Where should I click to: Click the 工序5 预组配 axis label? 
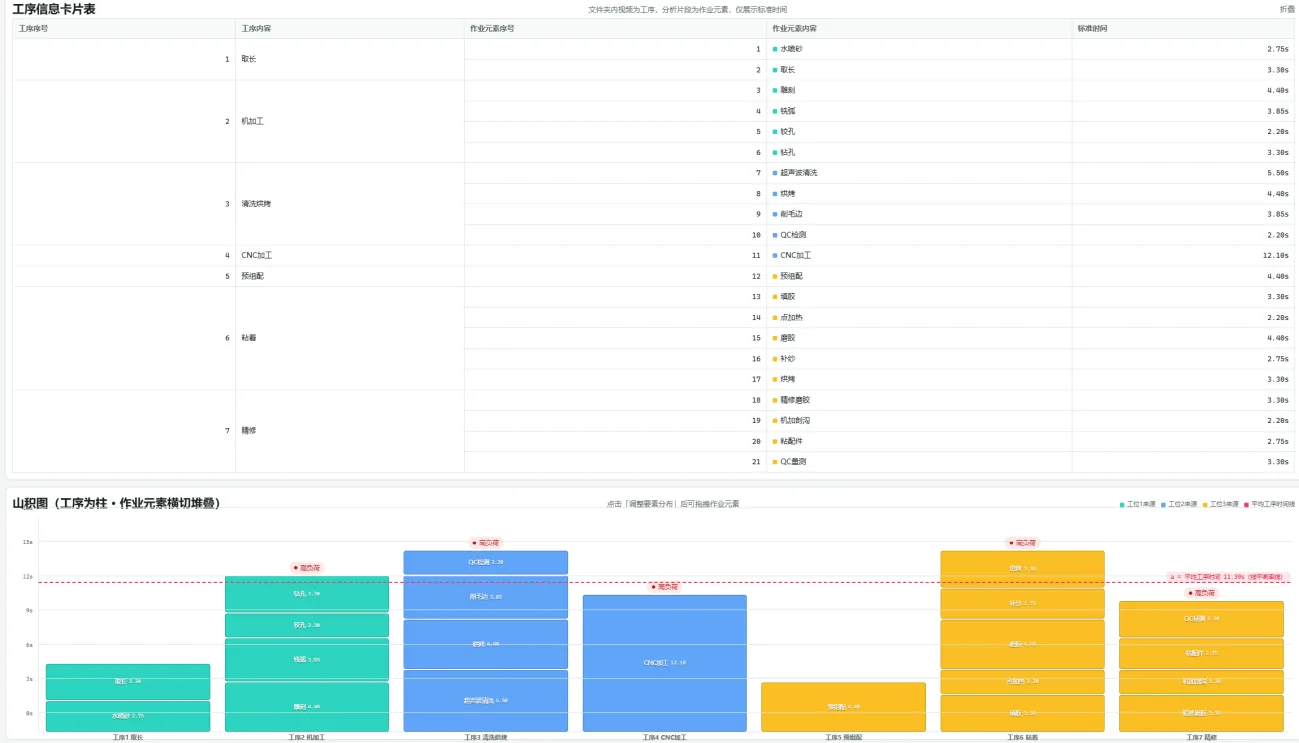844,737
